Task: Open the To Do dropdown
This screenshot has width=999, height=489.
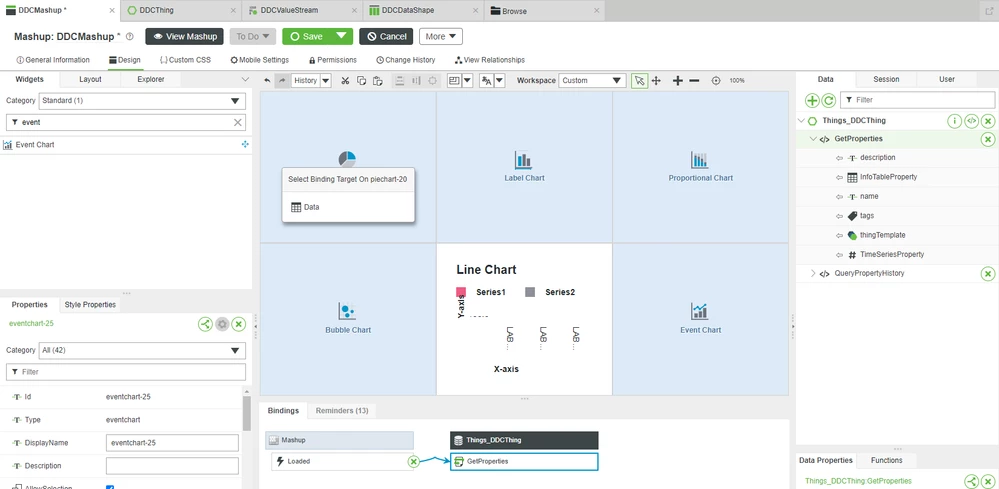Action: point(253,36)
